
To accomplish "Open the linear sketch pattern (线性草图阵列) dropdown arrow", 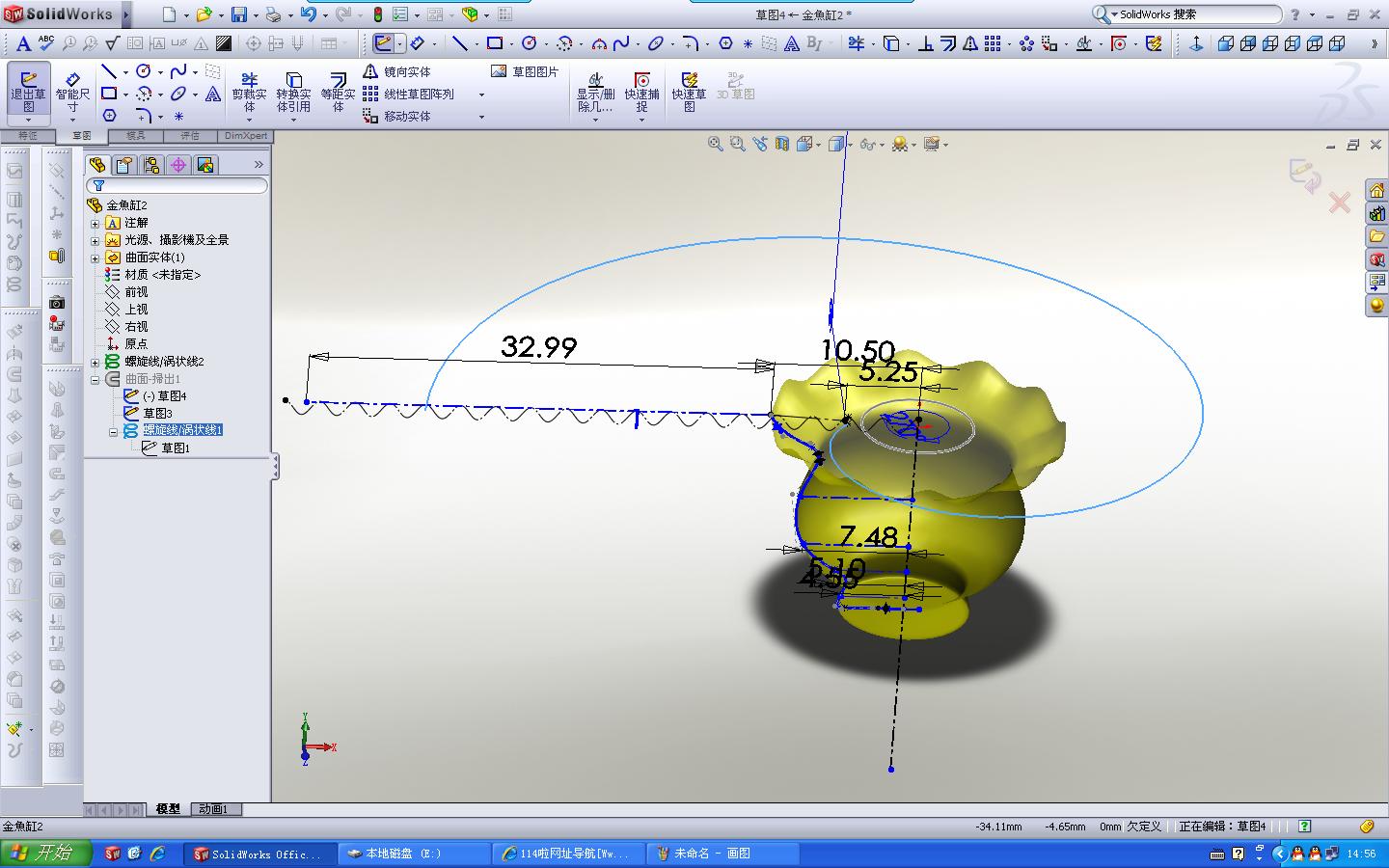I will [481, 95].
